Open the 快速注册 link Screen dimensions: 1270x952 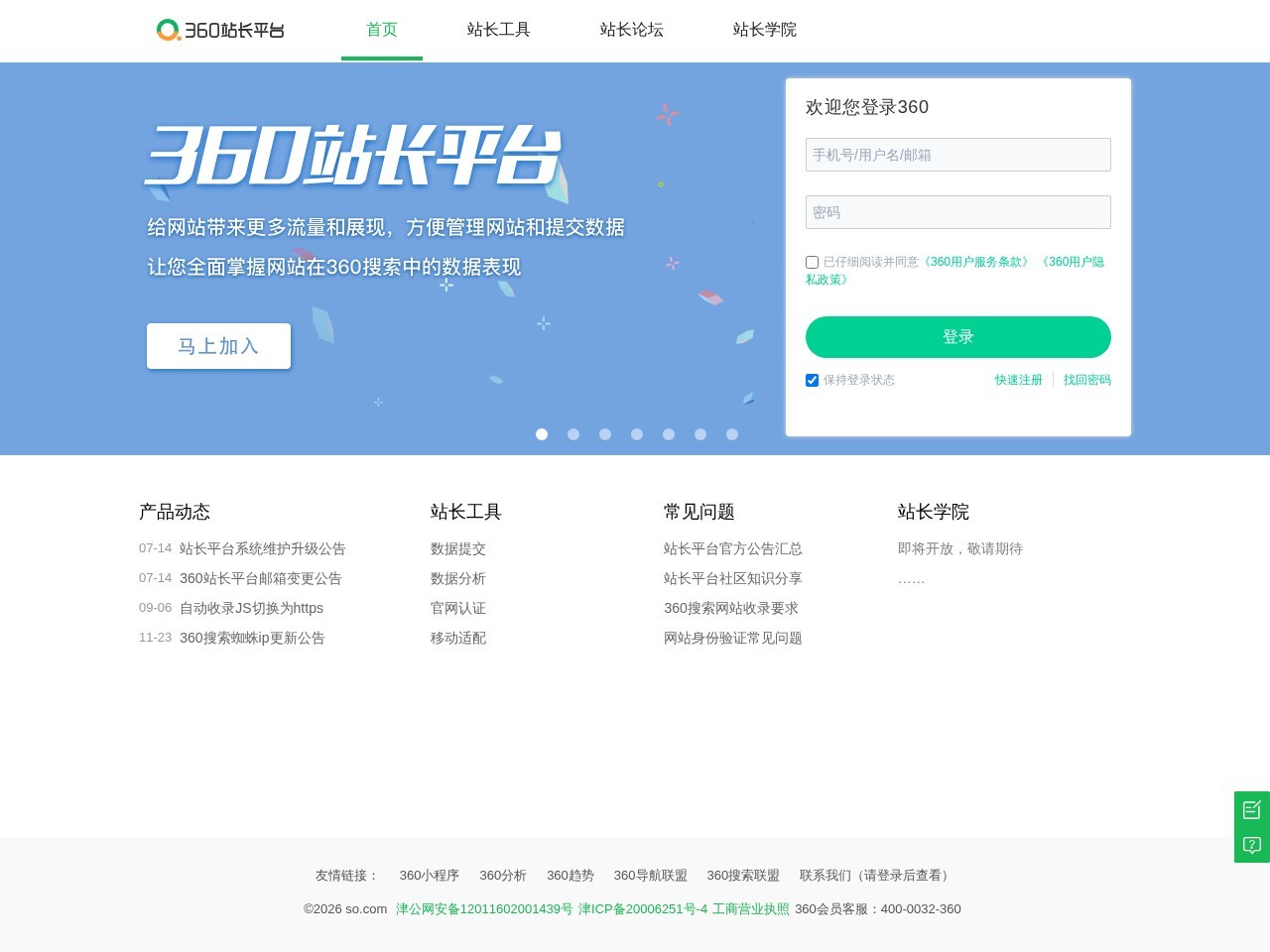click(1018, 380)
